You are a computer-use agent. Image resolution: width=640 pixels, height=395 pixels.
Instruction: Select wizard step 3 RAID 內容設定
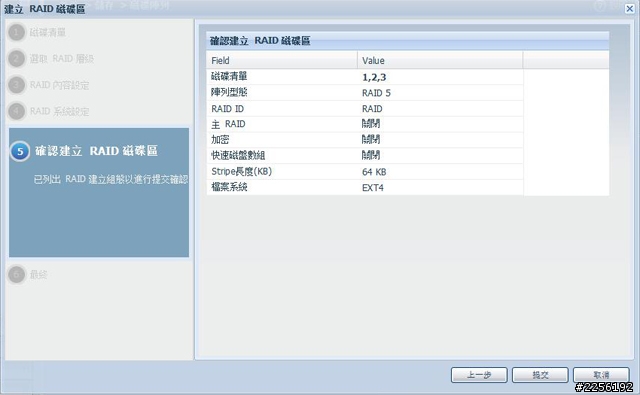pyautogui.click(x=49, y=85)
